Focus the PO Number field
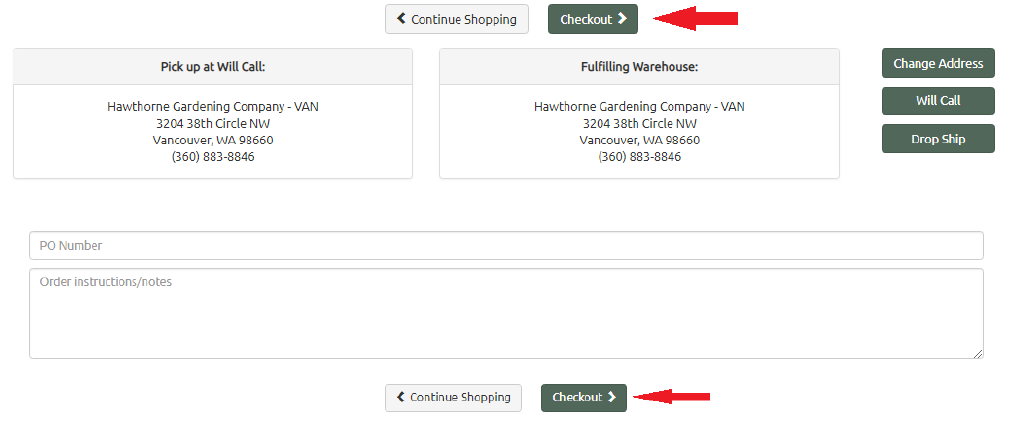The image size is (1025, 428). click(506, 246)
